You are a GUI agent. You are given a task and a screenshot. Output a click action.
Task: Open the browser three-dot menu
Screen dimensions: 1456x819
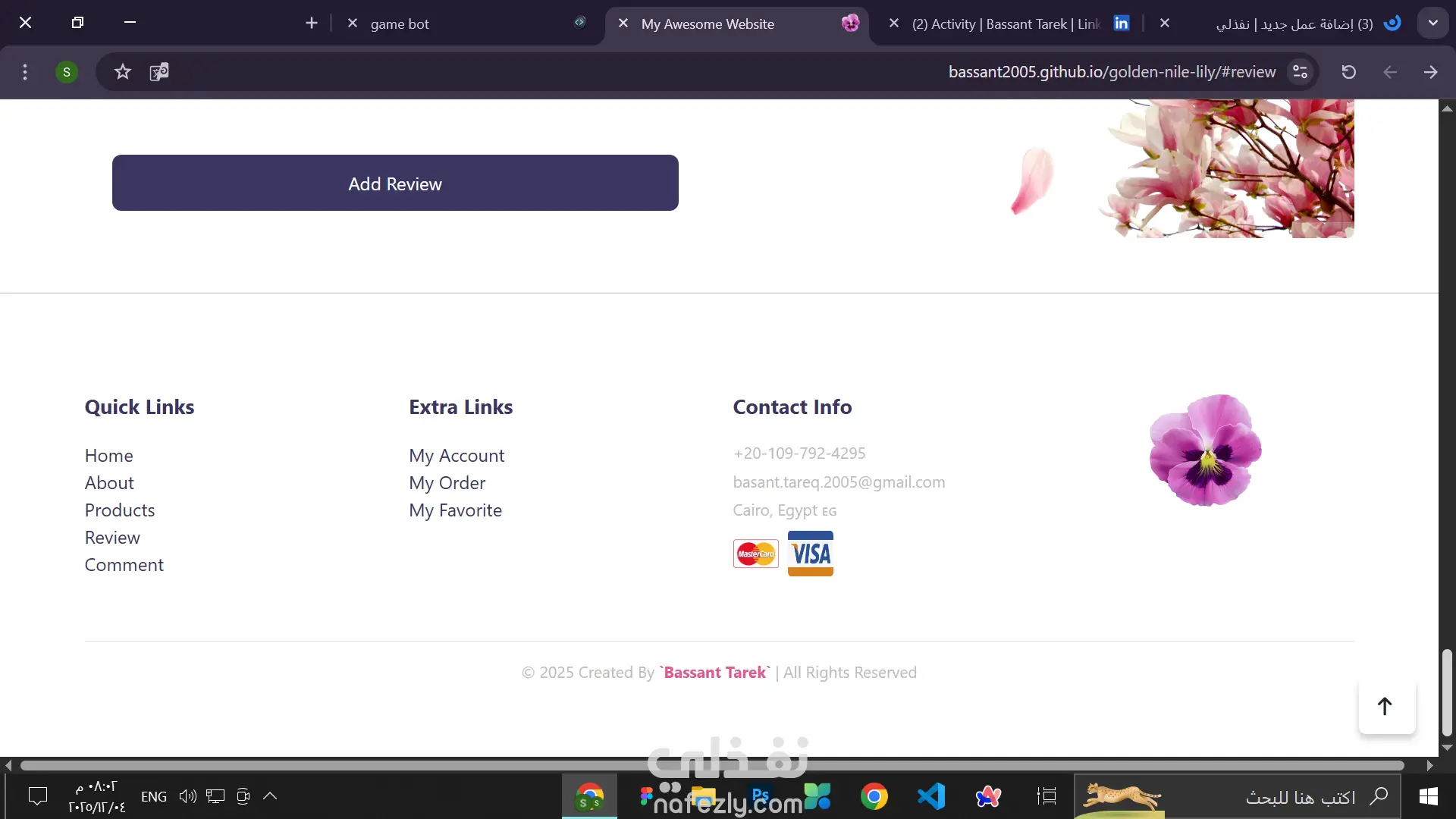tap(25, 72)
